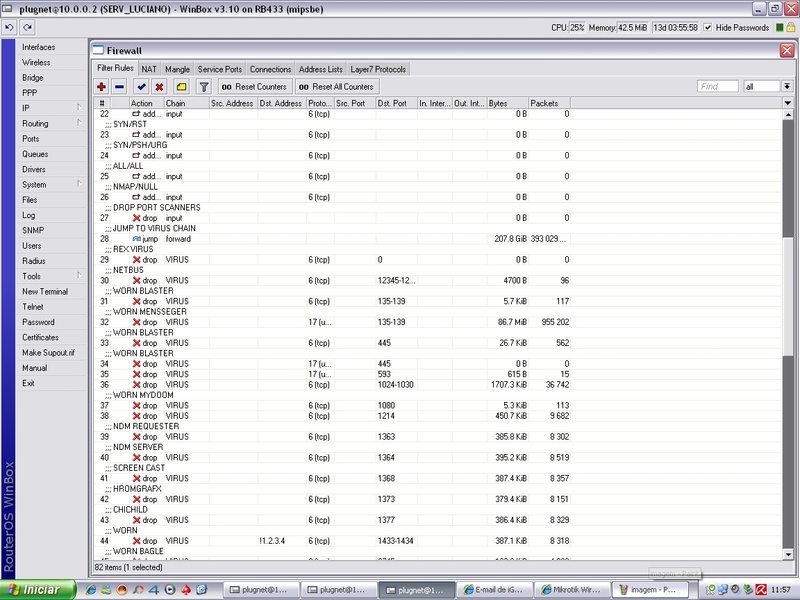800x600 pixels.
Task: Open the column chooser dropdown arrow
Action: (x=786, y=103)
